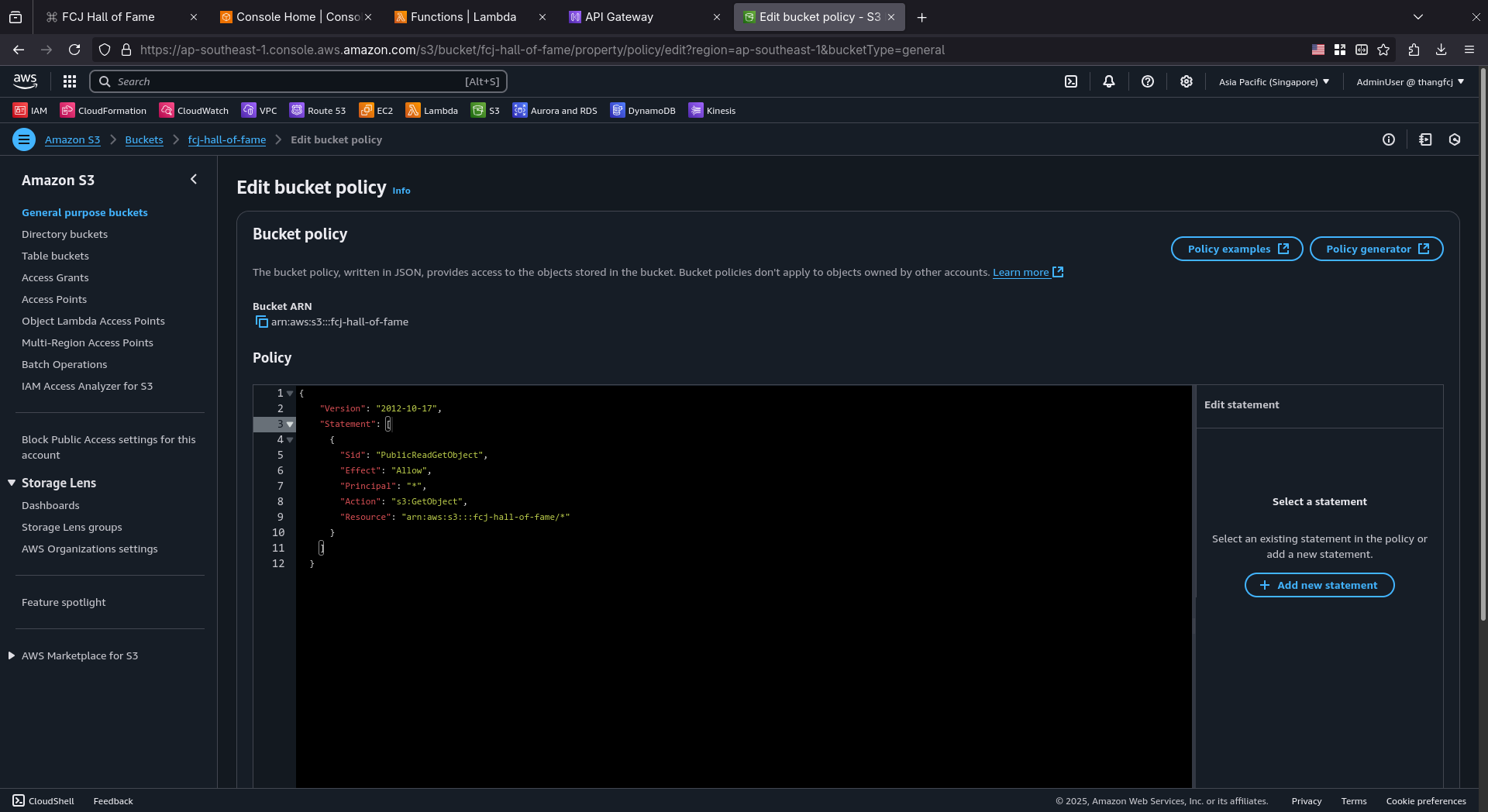Switch to the API Gateway tab
Image resolution: width=1488 pixels, height=812 pixels.
coord(643,17)
